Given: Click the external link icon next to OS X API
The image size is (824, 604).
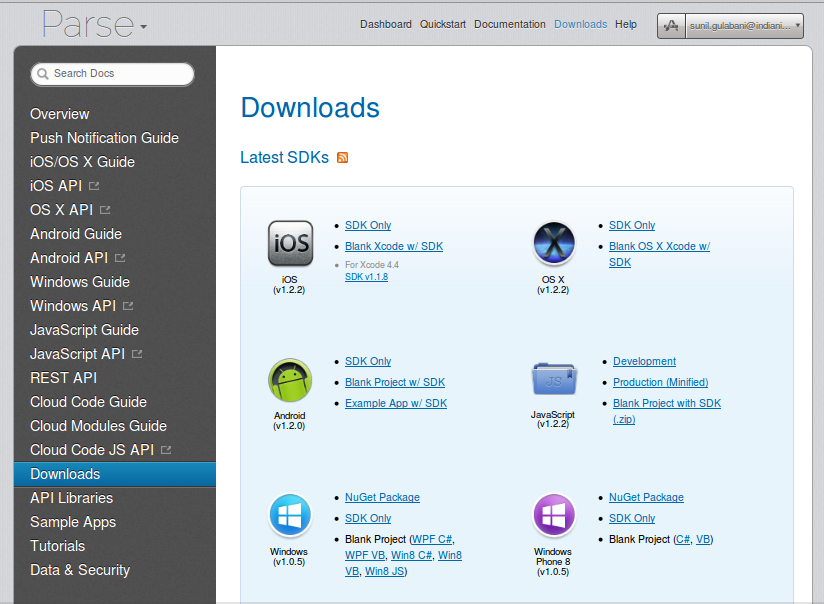Looking at the screenshot, I should (x=105, y=210).
